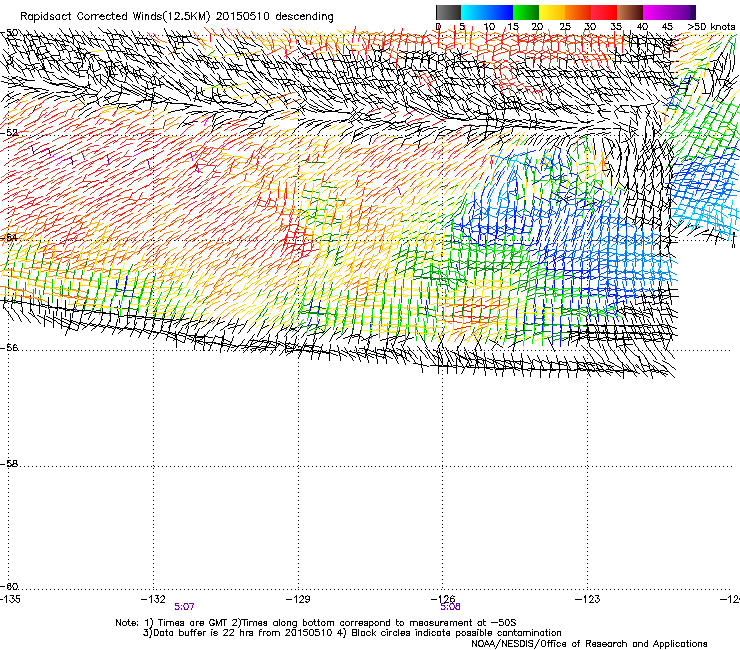Image resolution: width=740 pixels, height=650 pixels.
Task: Click the -58 latitude axis label
Action: point(9,464)
